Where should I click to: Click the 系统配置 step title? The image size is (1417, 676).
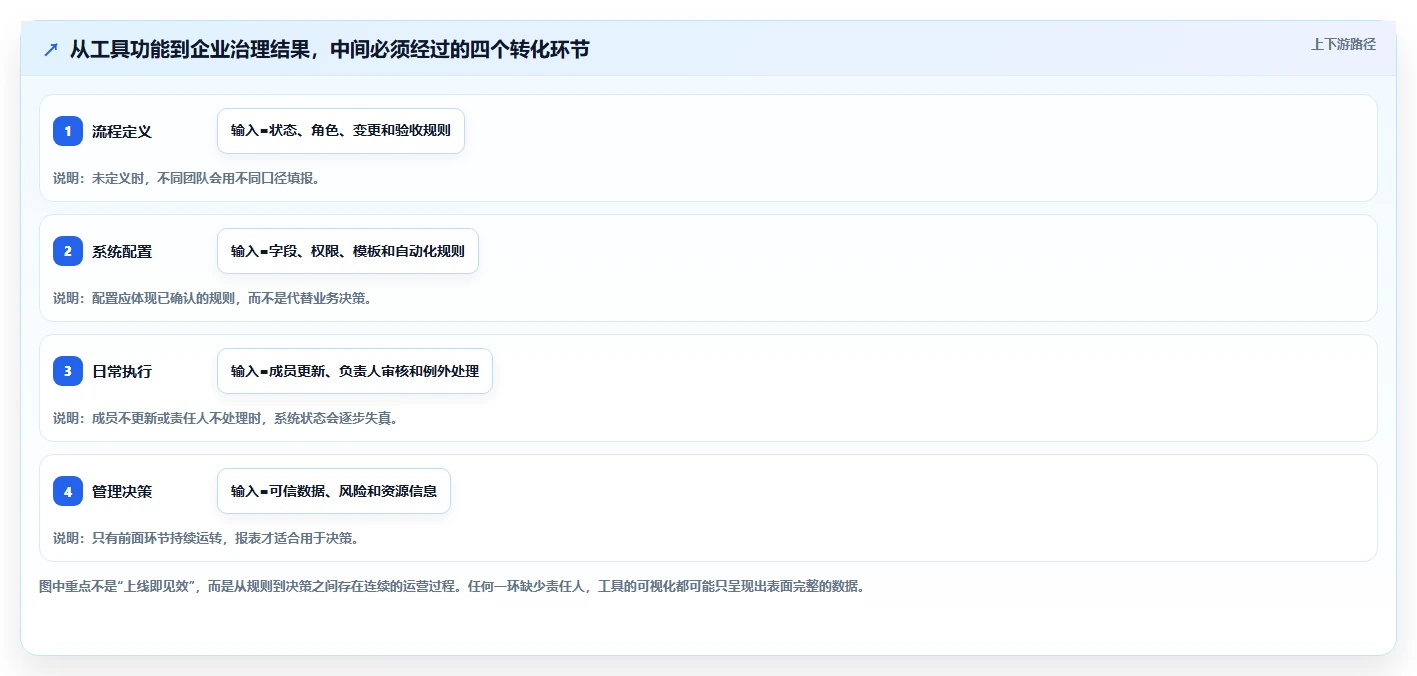tap(122, 251)
